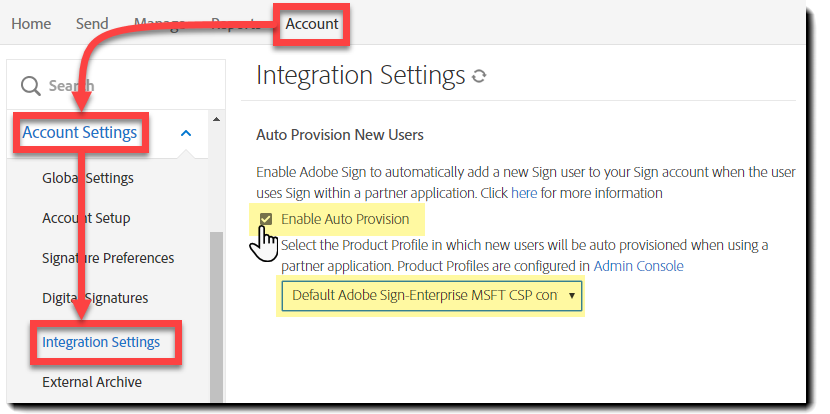Click the search magnifier icon
Image resolution: width=830 pixels, height=414 pixels.
pyautogui.click(x=31, y=86)
